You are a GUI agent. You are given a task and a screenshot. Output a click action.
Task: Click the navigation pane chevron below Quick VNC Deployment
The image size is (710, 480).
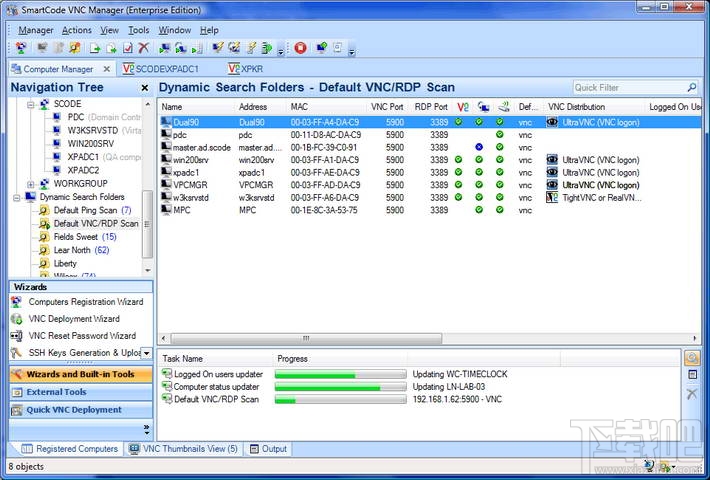pos(146,430)
